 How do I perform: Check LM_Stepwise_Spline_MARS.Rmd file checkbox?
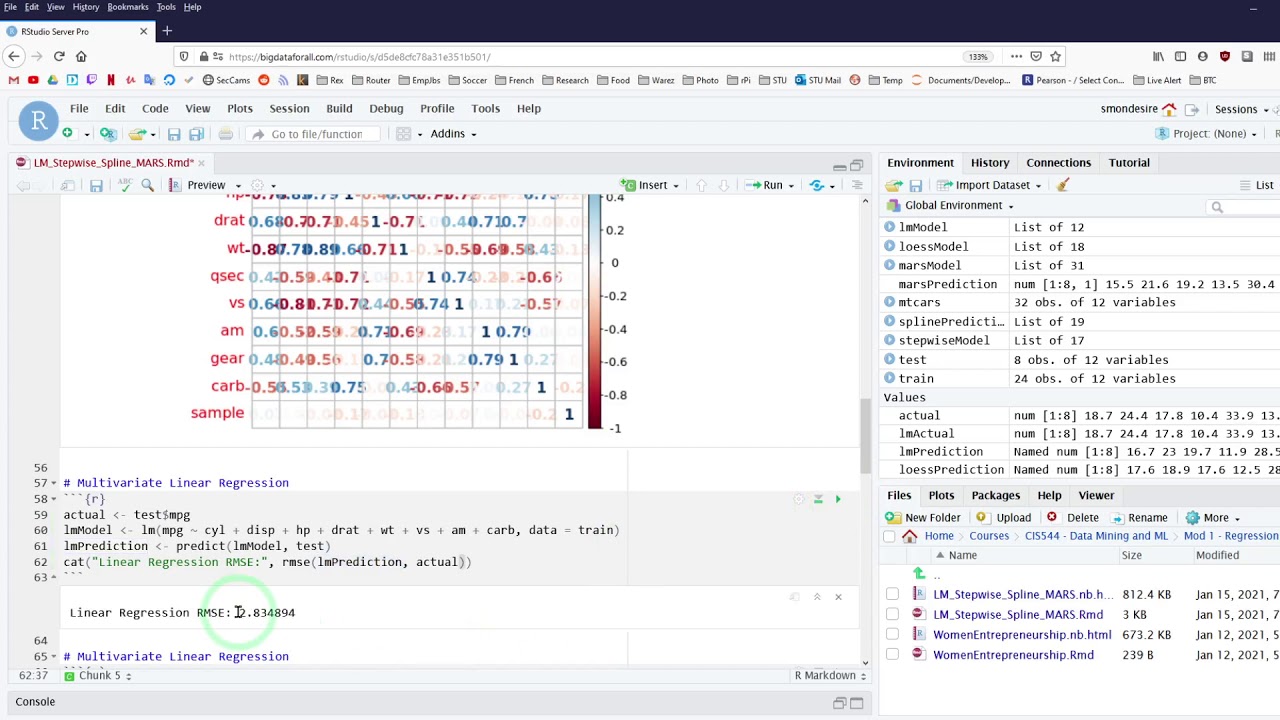click(x=892, y=615)
